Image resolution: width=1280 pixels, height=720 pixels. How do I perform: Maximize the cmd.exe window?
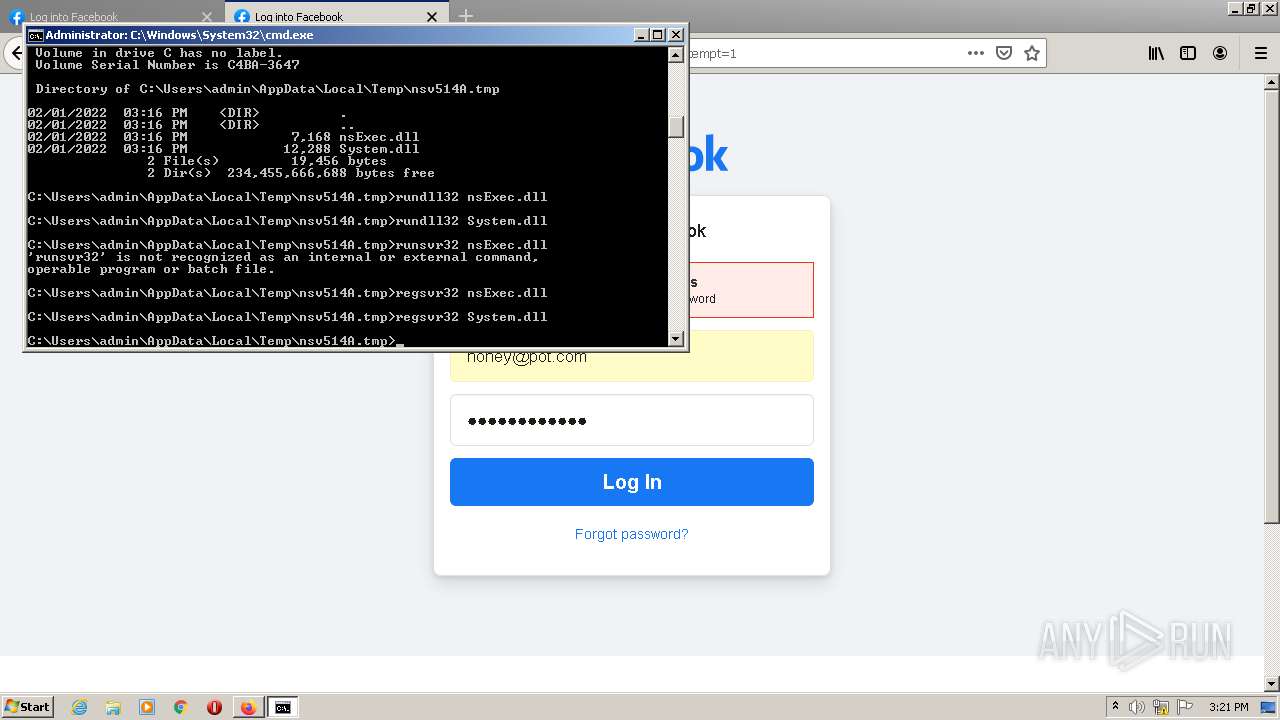[x=658, y=34]
